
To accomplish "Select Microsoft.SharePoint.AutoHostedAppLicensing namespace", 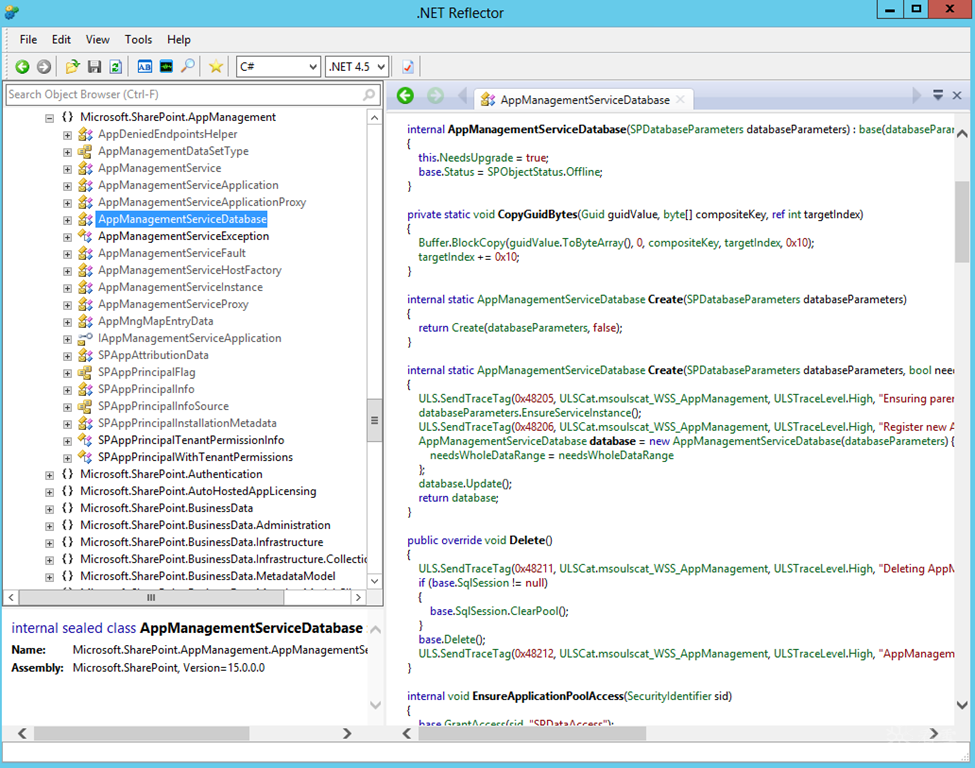I will pos(198,491).
